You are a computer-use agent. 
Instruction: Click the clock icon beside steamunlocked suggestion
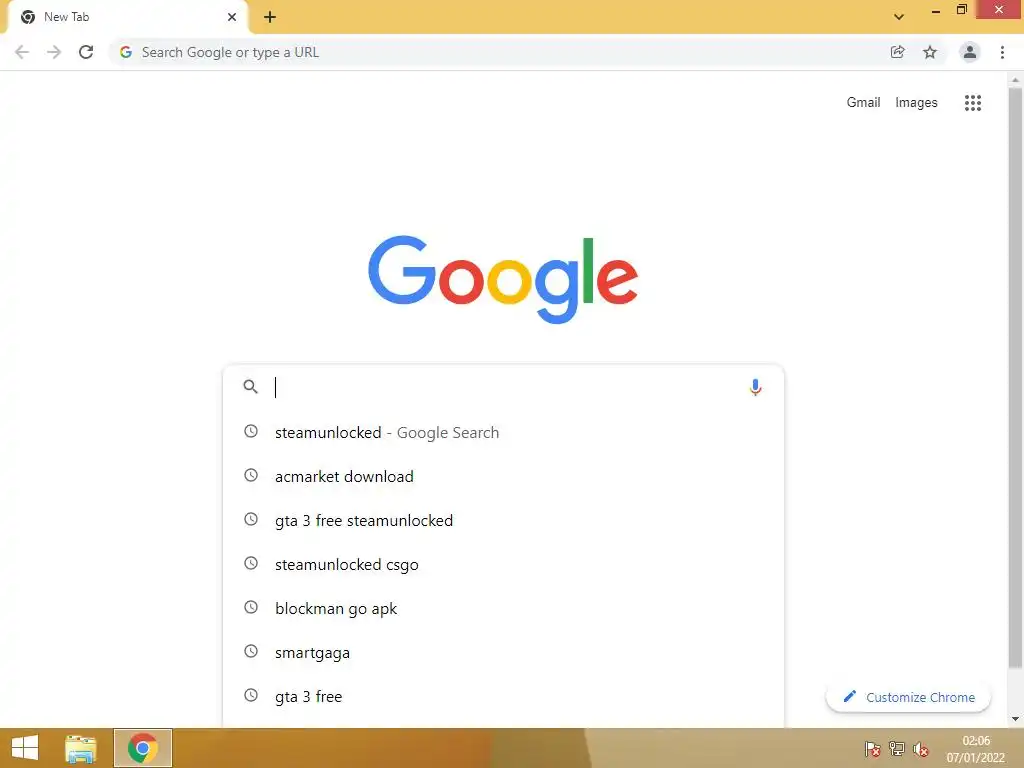pos(251,431)
